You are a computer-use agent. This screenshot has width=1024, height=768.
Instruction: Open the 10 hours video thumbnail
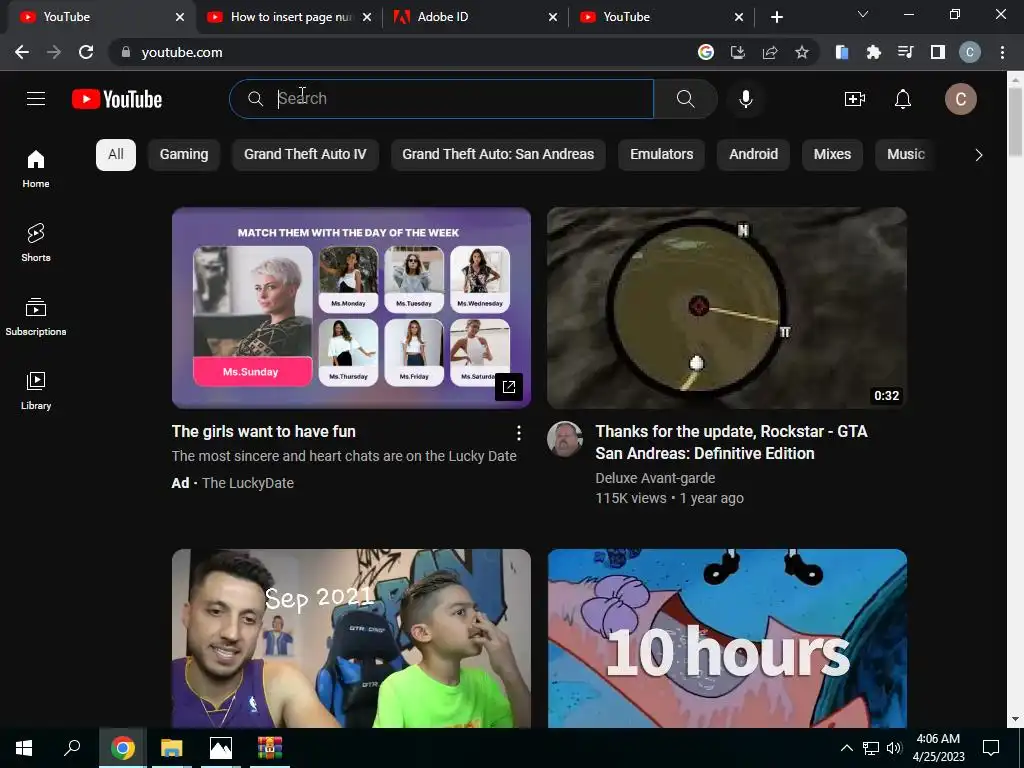(x=727, y=638)
